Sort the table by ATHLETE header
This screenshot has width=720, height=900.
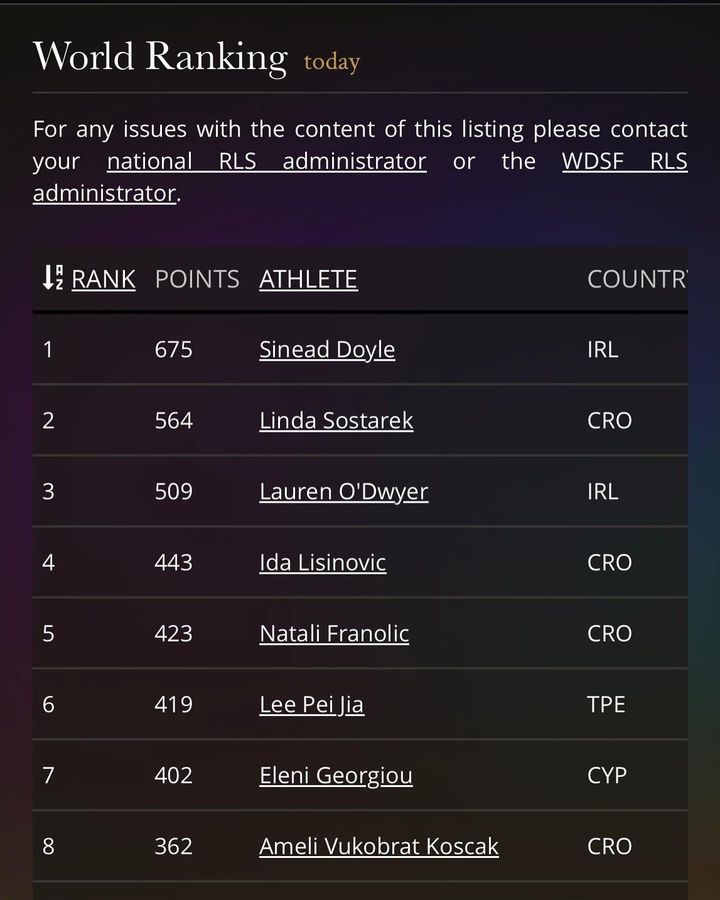(x=308, y=279)
